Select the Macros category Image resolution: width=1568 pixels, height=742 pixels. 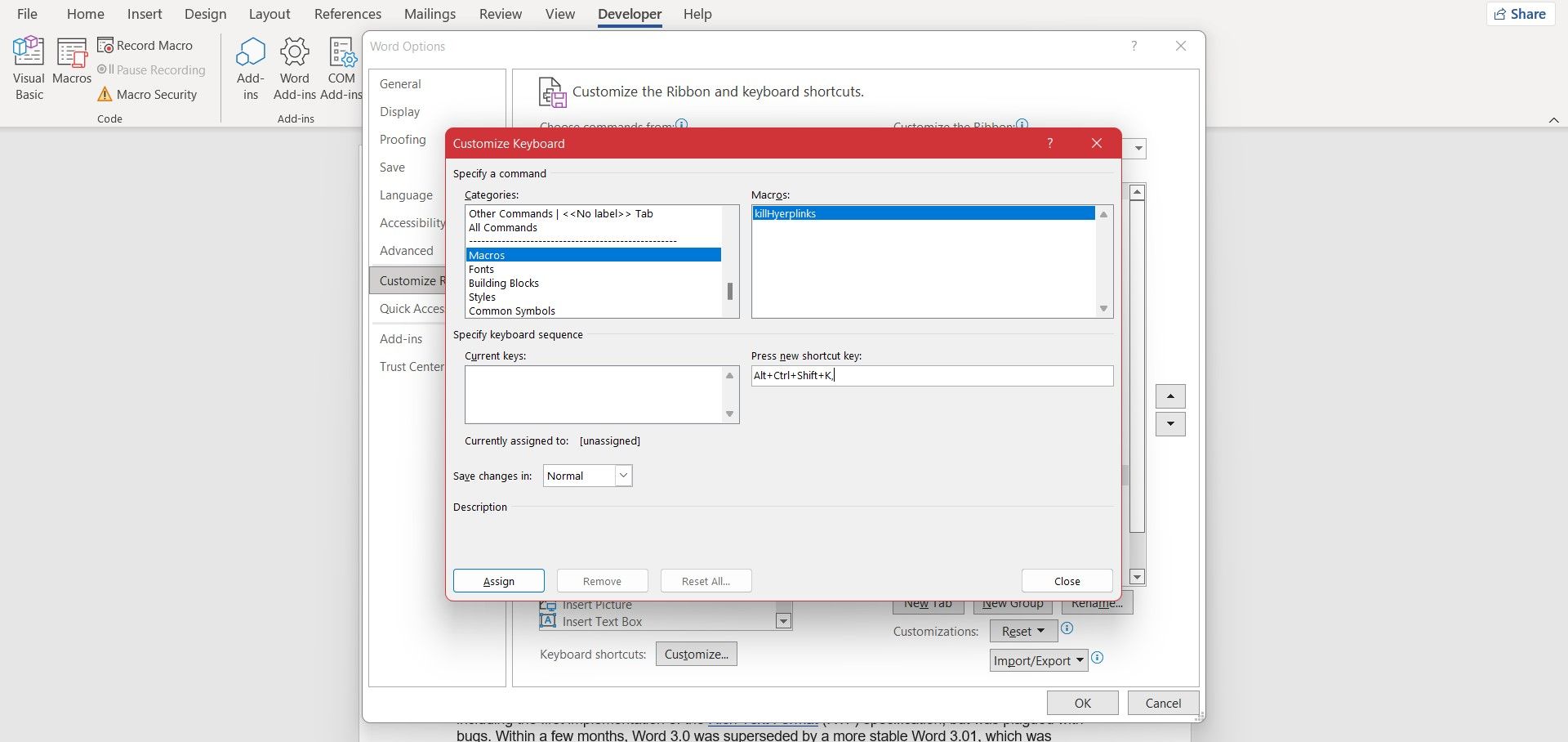pos(594,255)
